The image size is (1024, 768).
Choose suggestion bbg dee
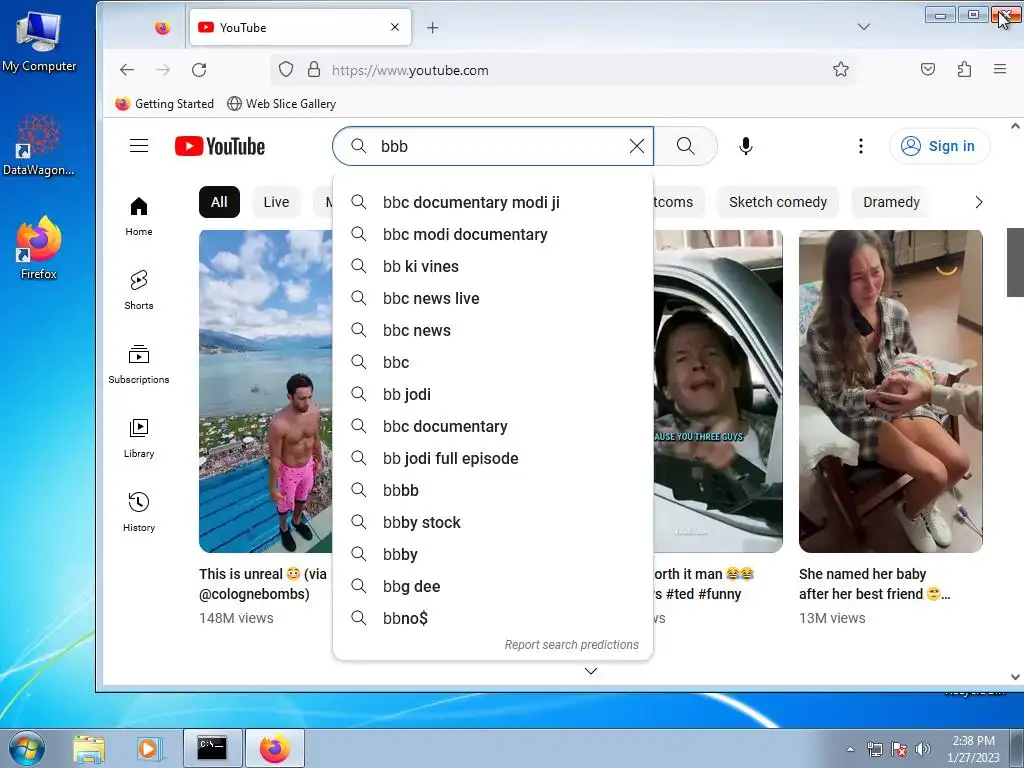[x=493, y=586]
